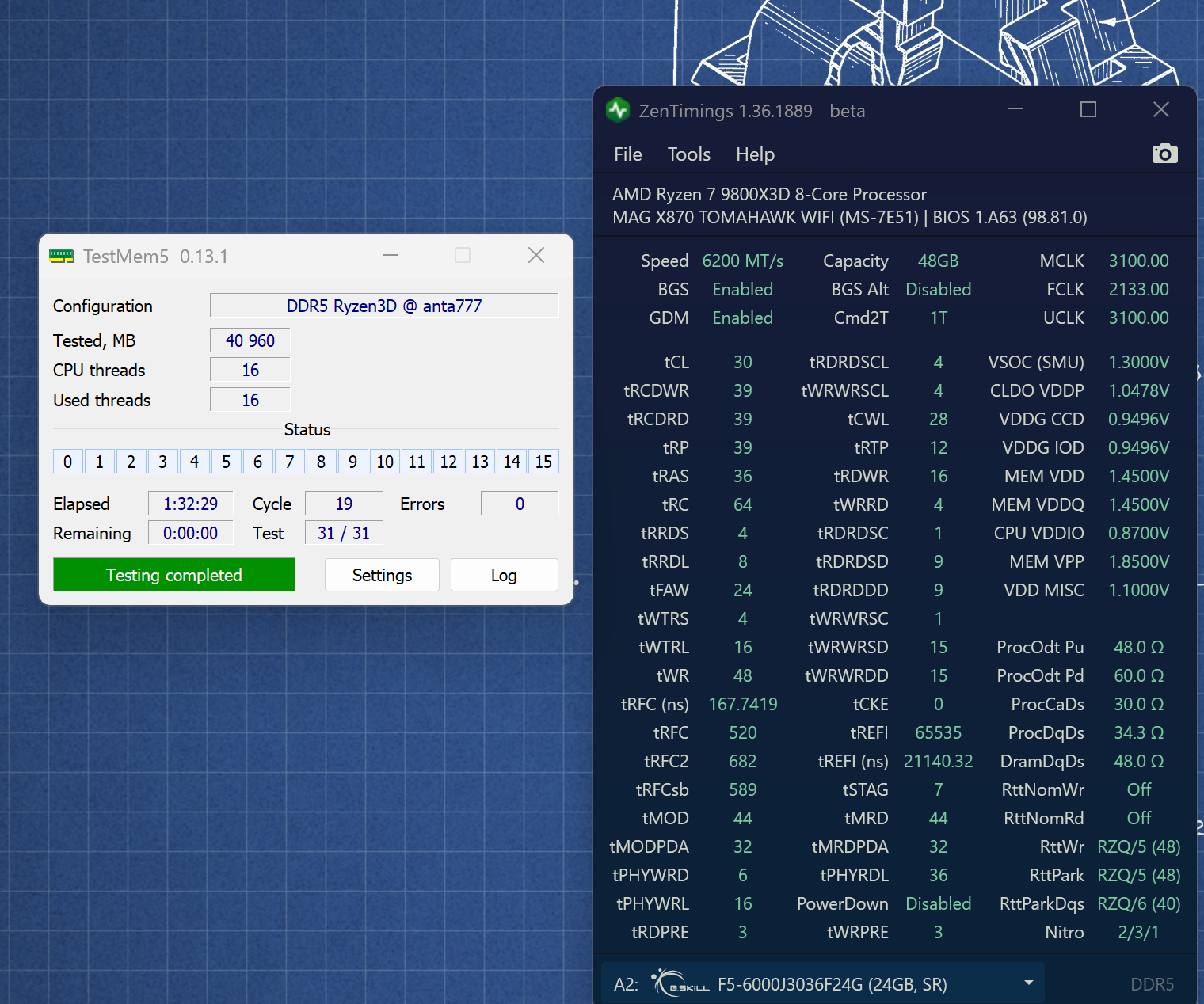This screenshot has width=1204, height=1004.
Task: Click the Cycle count 19
Action: coord(344,504)
